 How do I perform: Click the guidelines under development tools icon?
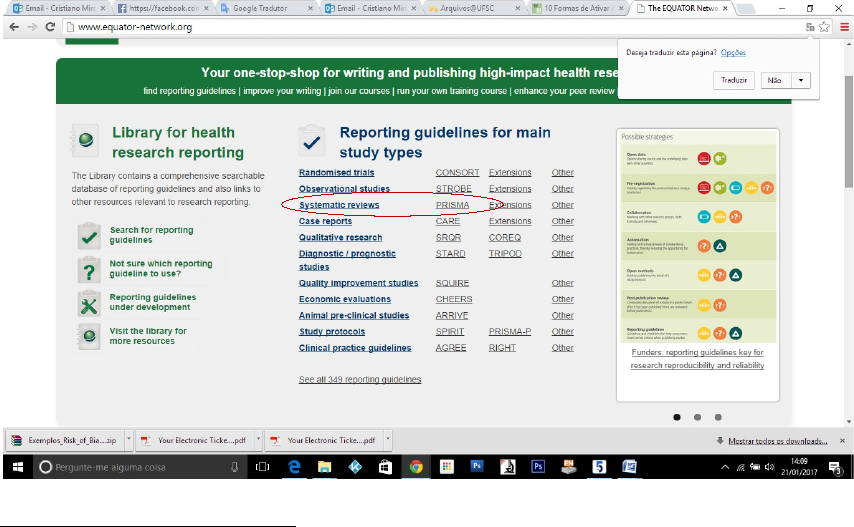pos(90,303)
